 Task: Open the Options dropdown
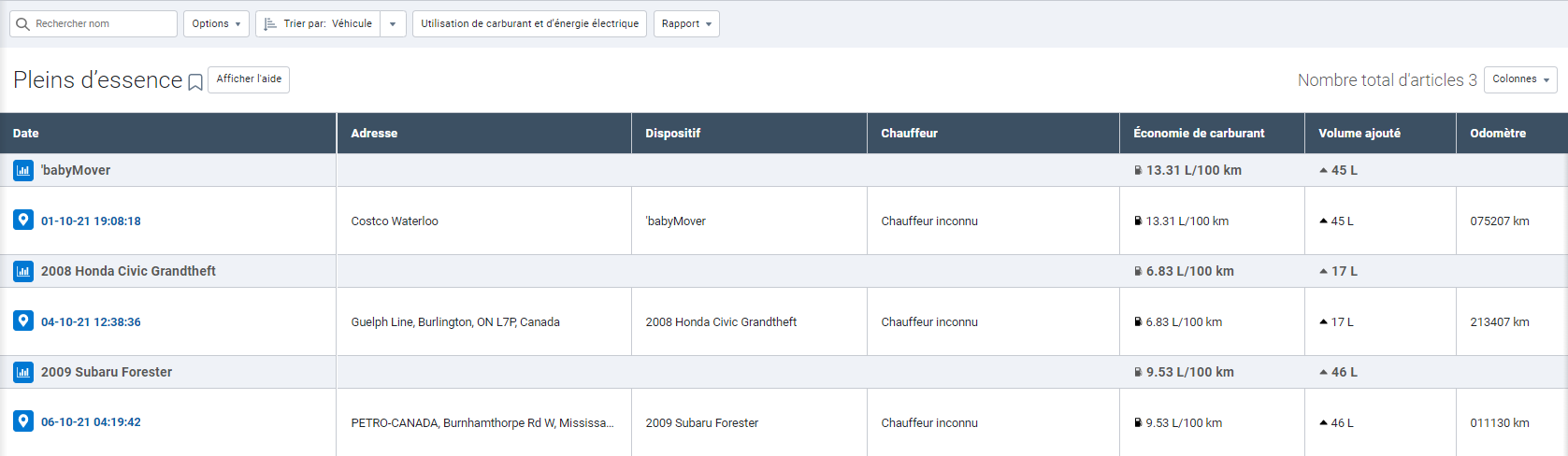[x=216, y=24]
